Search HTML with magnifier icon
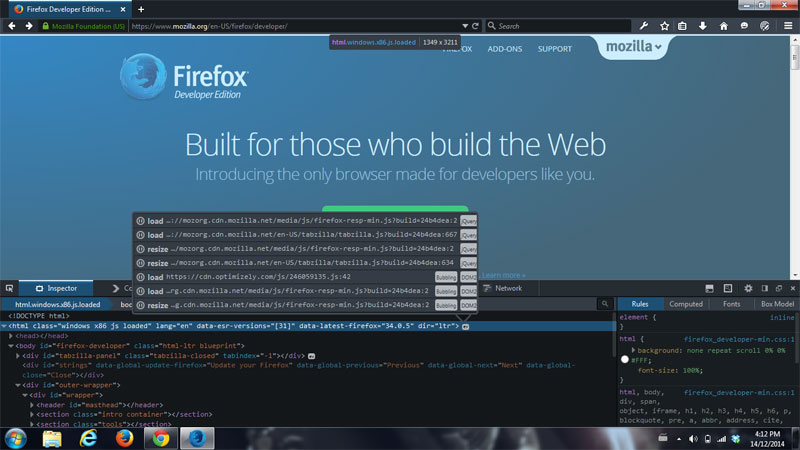This screenshot has height=450, width=800. coord(605,304)
